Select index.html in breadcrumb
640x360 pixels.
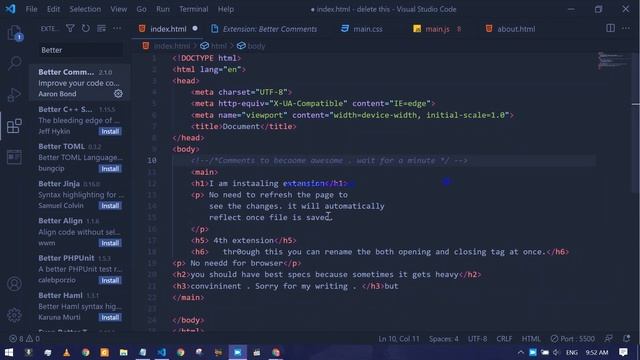(x=171, y=46)
